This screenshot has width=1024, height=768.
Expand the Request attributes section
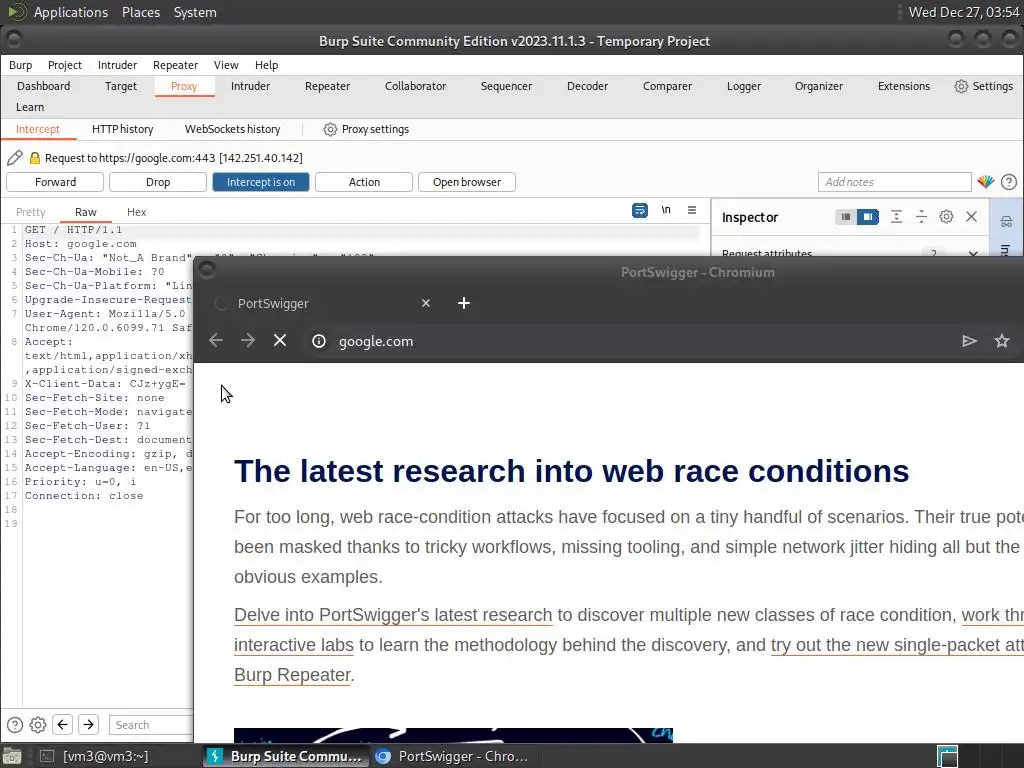(973, 253)
